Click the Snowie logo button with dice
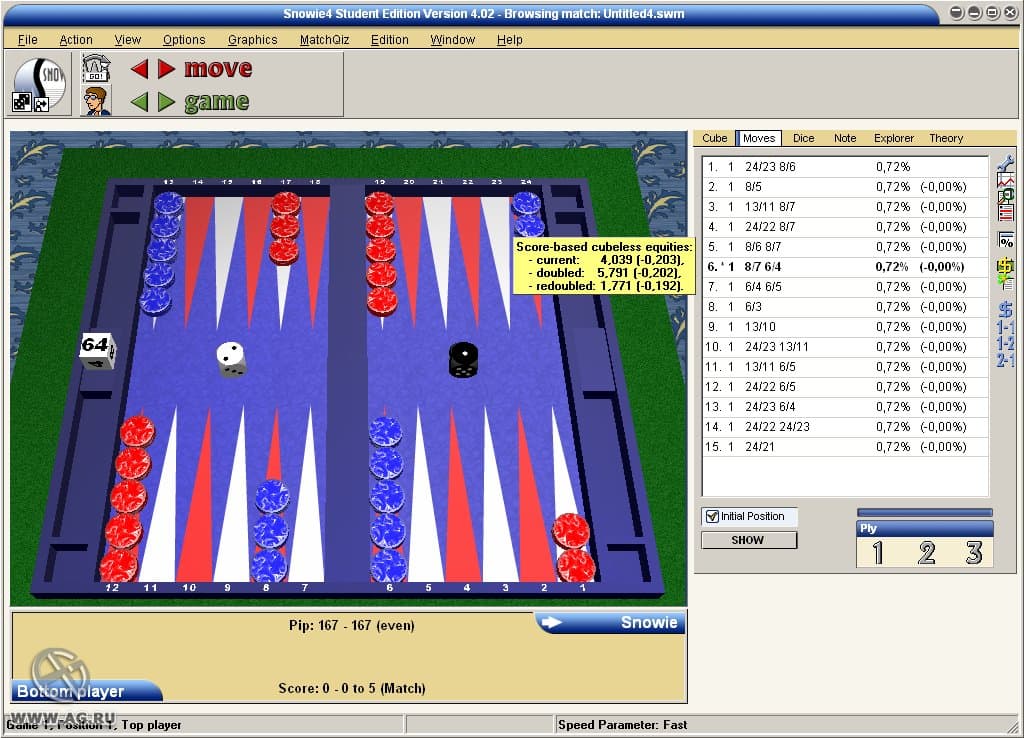This screenshot has height=738, width=1024. (x=39, y=85)
